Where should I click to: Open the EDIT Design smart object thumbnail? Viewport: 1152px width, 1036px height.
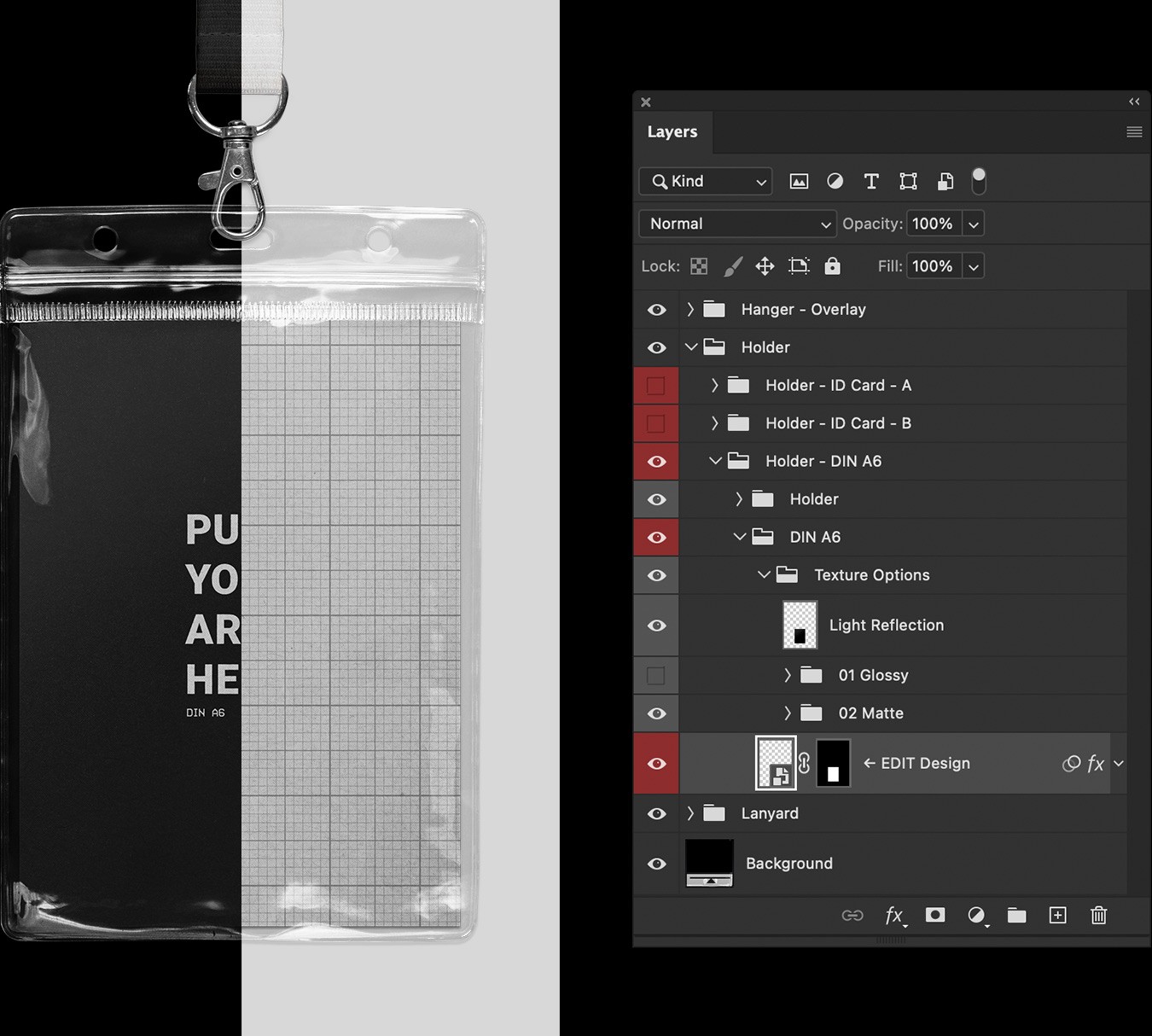(775, 763)
